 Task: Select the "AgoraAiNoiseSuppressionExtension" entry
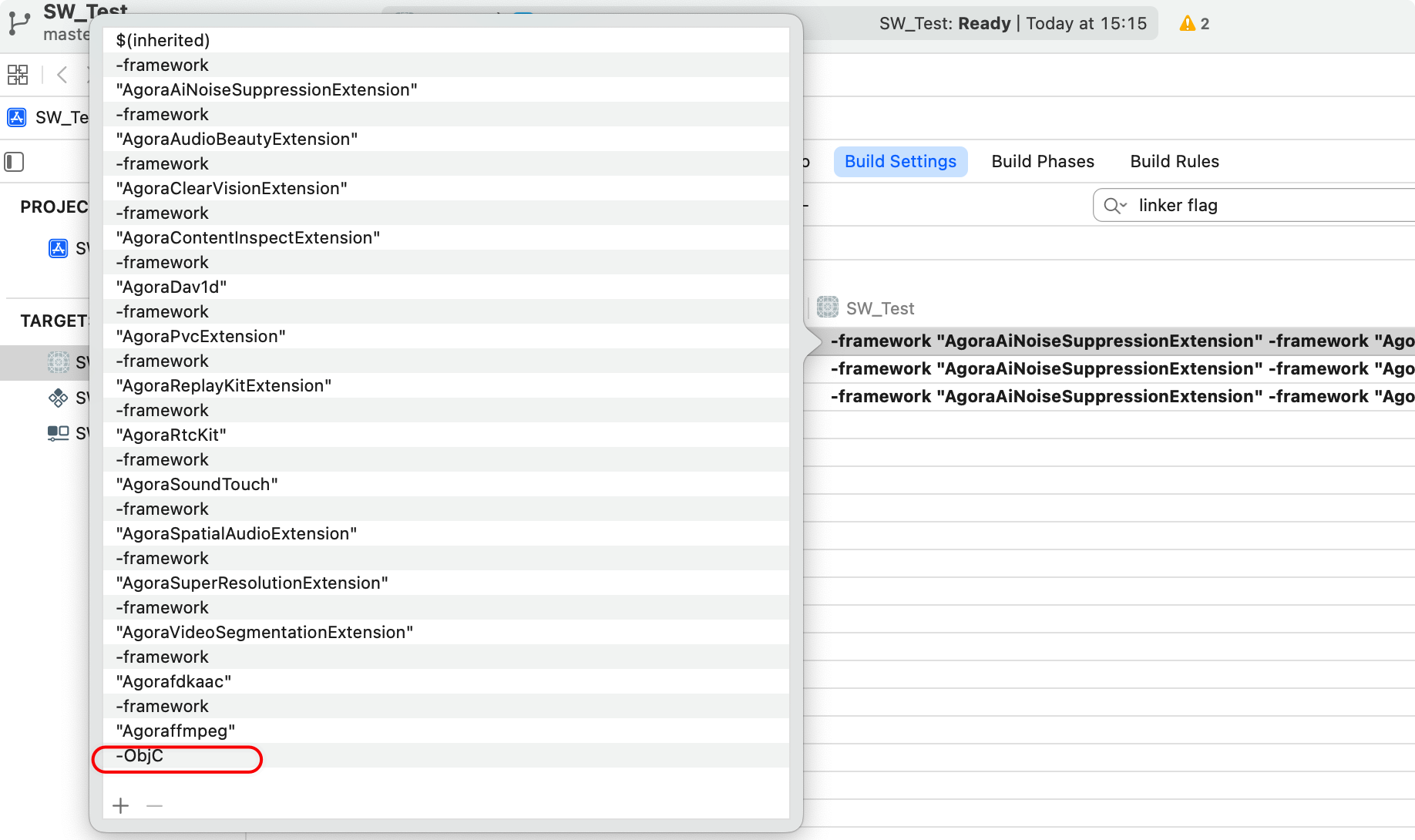(x=445, y=89)
